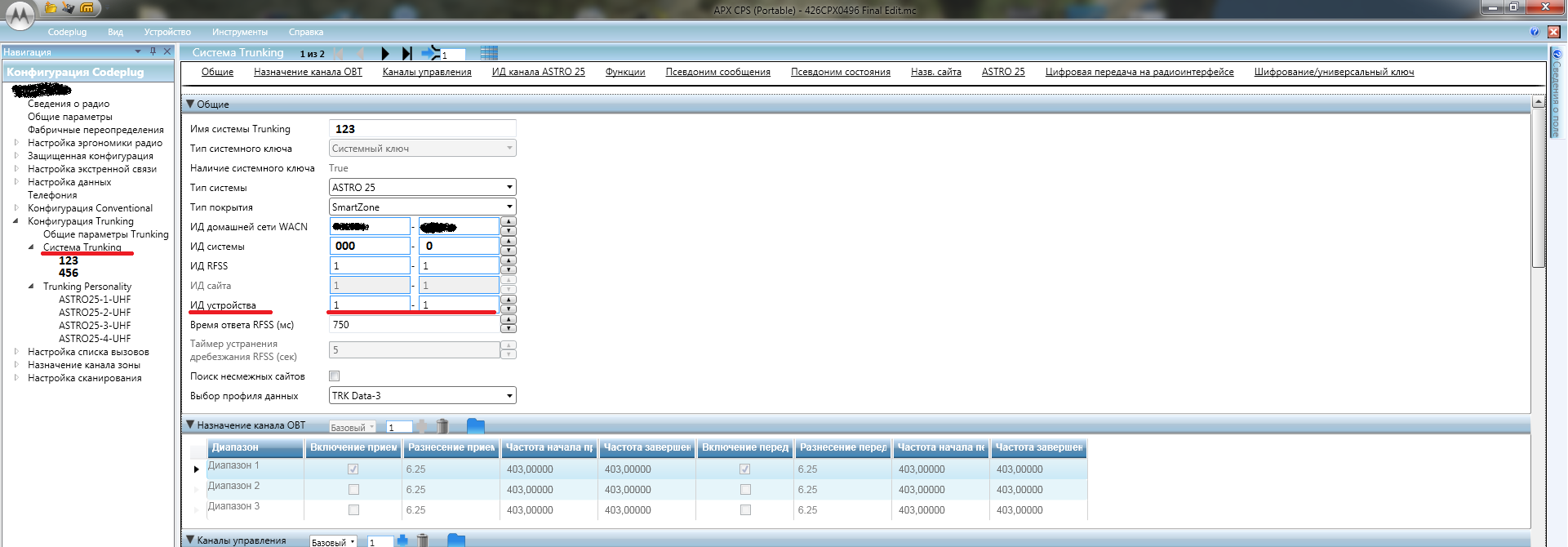Click the open codeplug folder icon in quick access

pyautogui.click(x=51, y=8)
